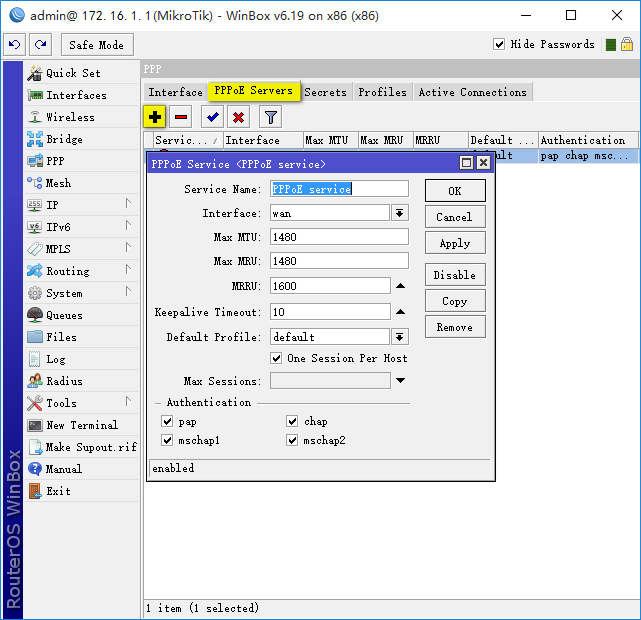This screenshot has height=620, width=641.
Task: Open New Terminal in the sidebar
Action: 82,425
